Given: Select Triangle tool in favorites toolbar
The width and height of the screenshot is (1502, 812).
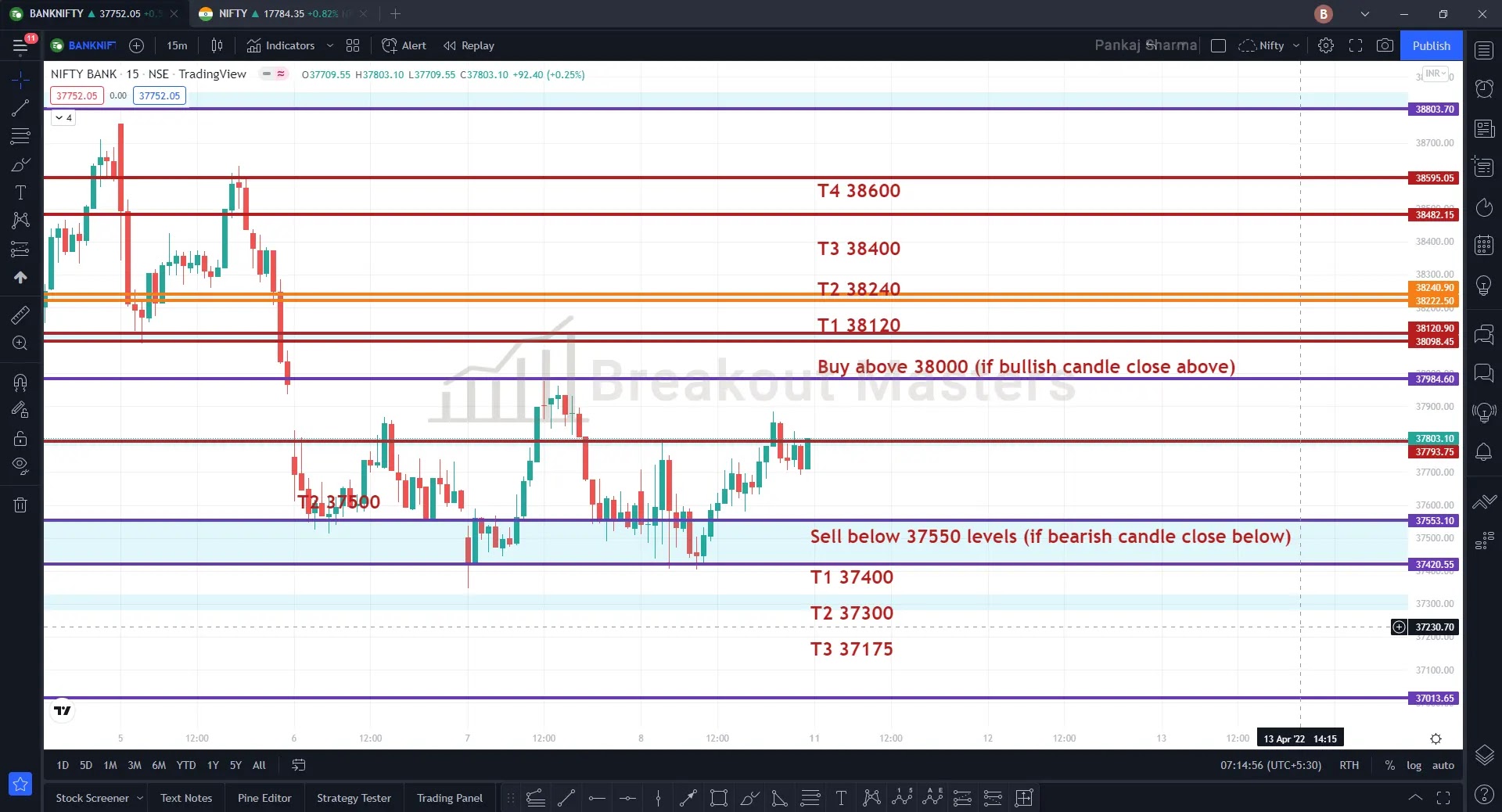Looking at the screenshot, I should click(x=779, y=798).
